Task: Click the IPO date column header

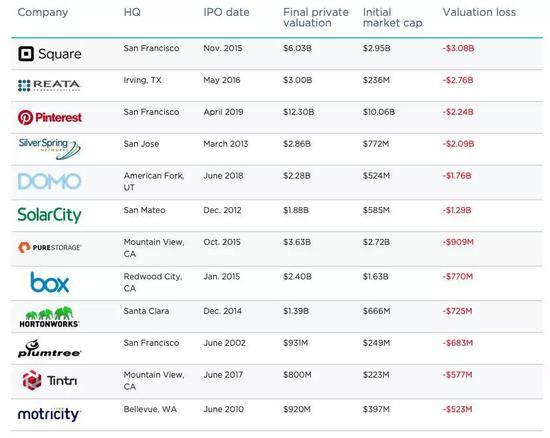Action: 226,12
